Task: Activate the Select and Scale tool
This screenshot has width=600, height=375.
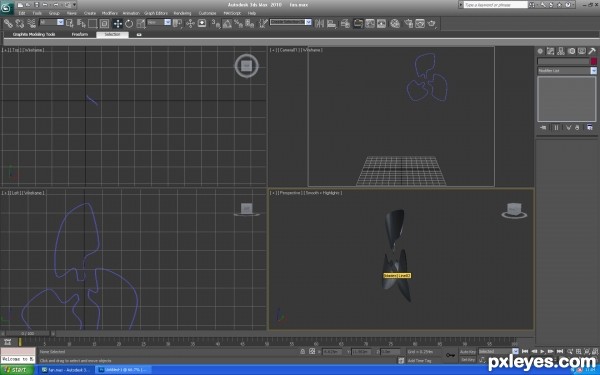Action: (141, 24)
